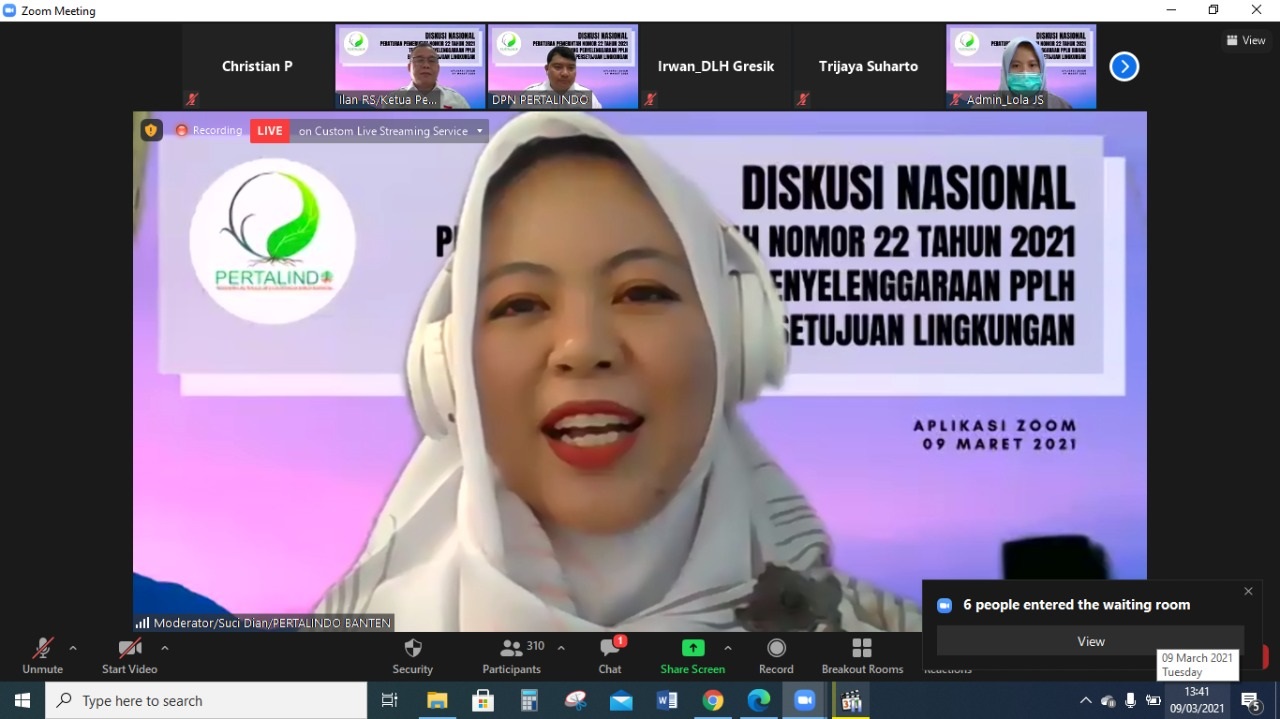Expand video options arrow beside Start Video
Screen dimensions: 1280x719
point(164,648)
